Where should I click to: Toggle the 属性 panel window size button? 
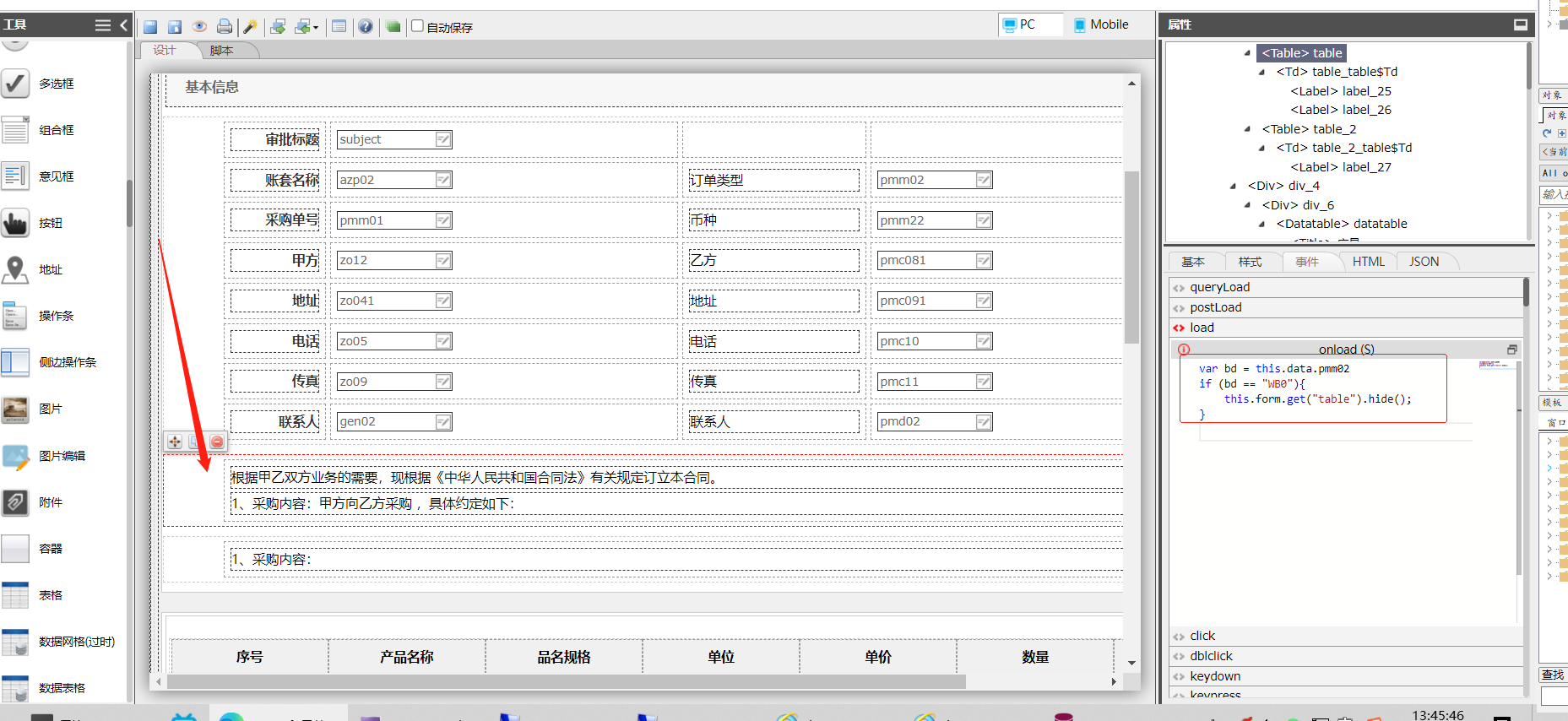pyautogui.click(x=1521, y=24)
